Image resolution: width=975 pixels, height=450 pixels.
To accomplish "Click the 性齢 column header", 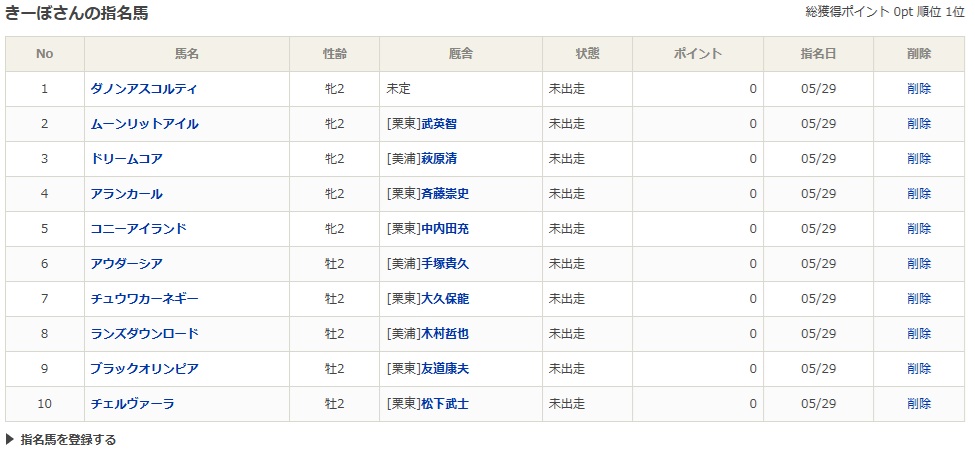I will tap(335, 53).
